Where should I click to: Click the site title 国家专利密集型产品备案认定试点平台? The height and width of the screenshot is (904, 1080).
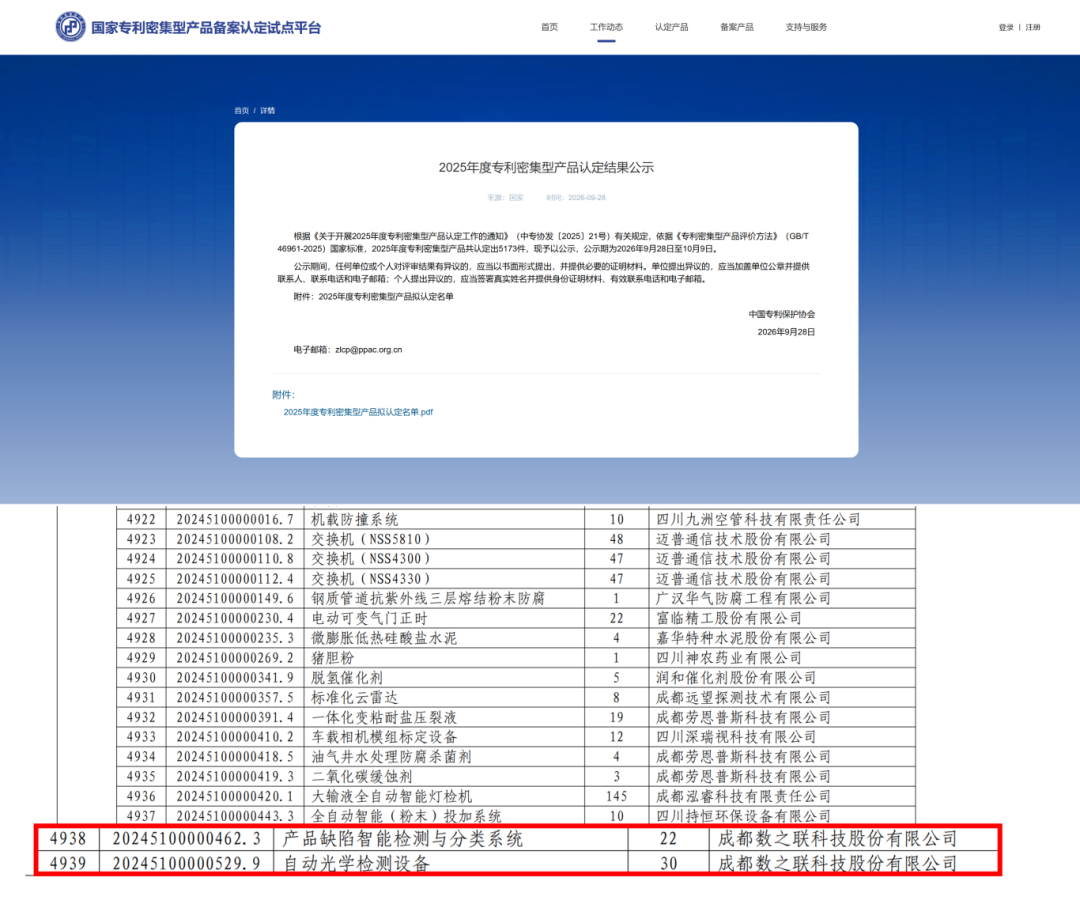(x=206, y=28)
